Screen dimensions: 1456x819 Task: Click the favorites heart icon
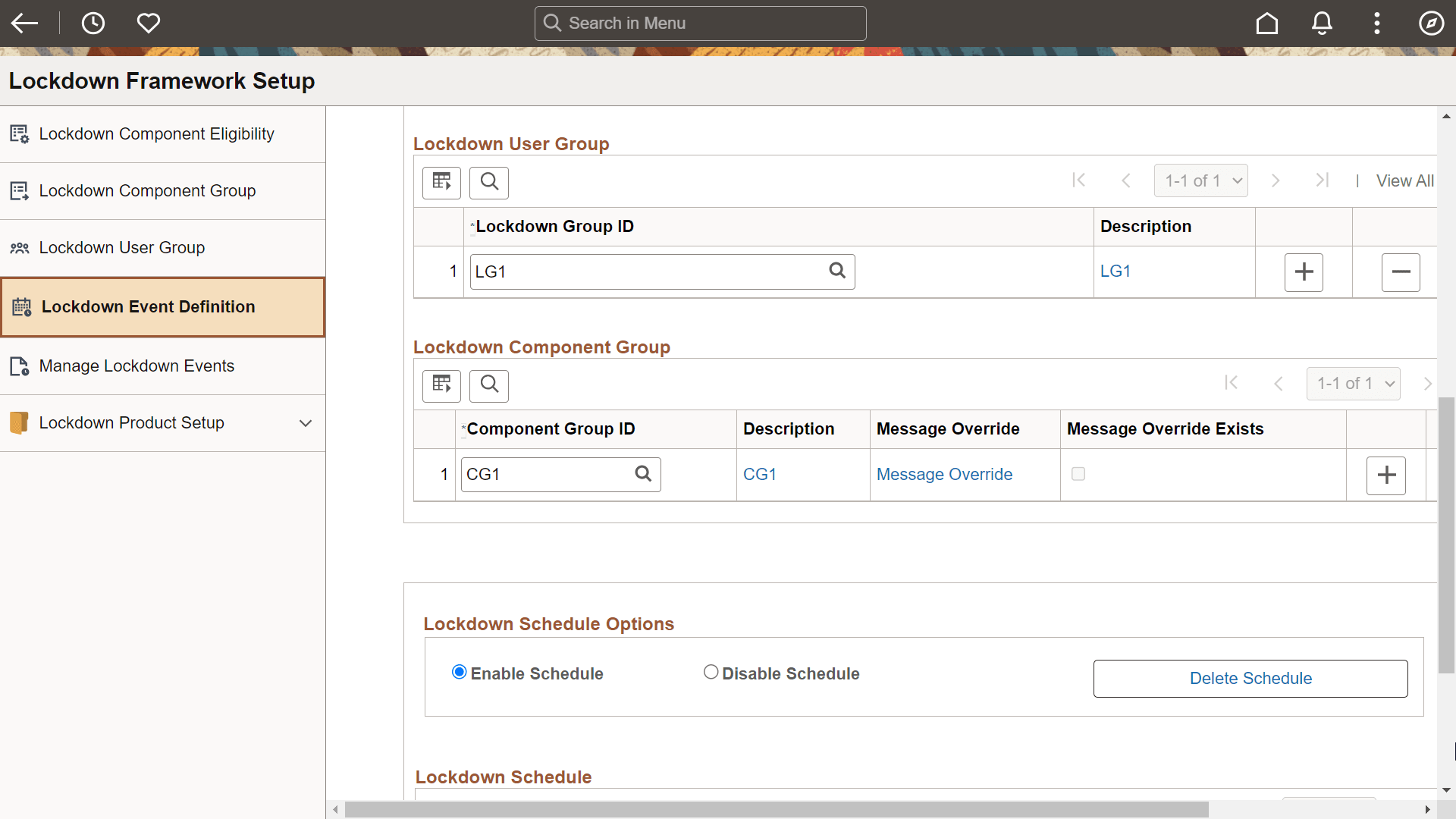click(148, 24)
